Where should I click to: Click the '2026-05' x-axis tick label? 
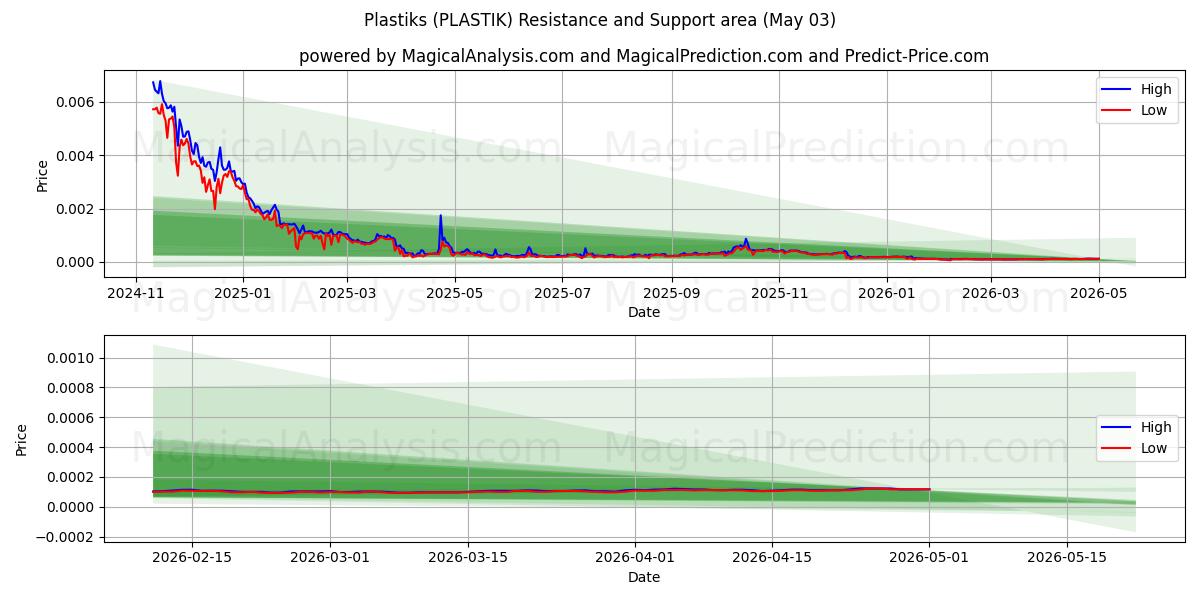pos(1099,293)
